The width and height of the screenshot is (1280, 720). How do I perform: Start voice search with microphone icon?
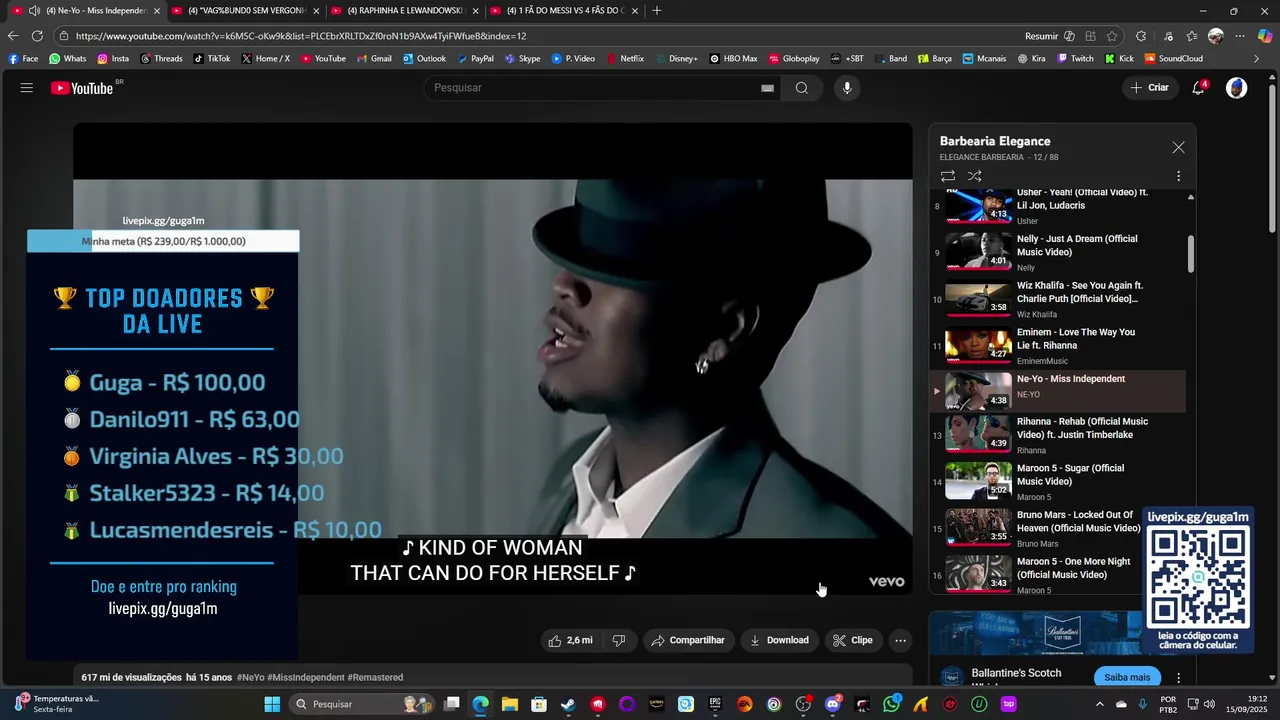847,88
